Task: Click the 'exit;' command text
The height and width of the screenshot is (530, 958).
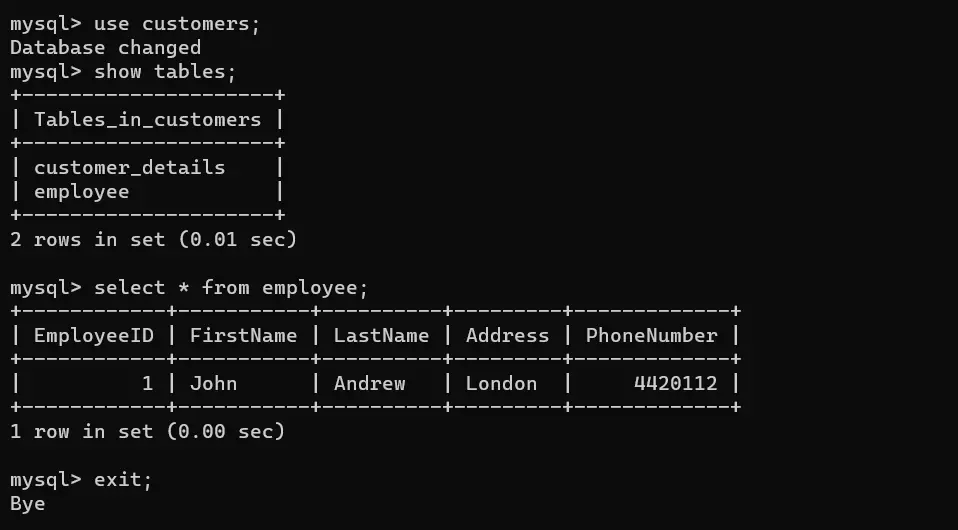Action: click(123, 479)
